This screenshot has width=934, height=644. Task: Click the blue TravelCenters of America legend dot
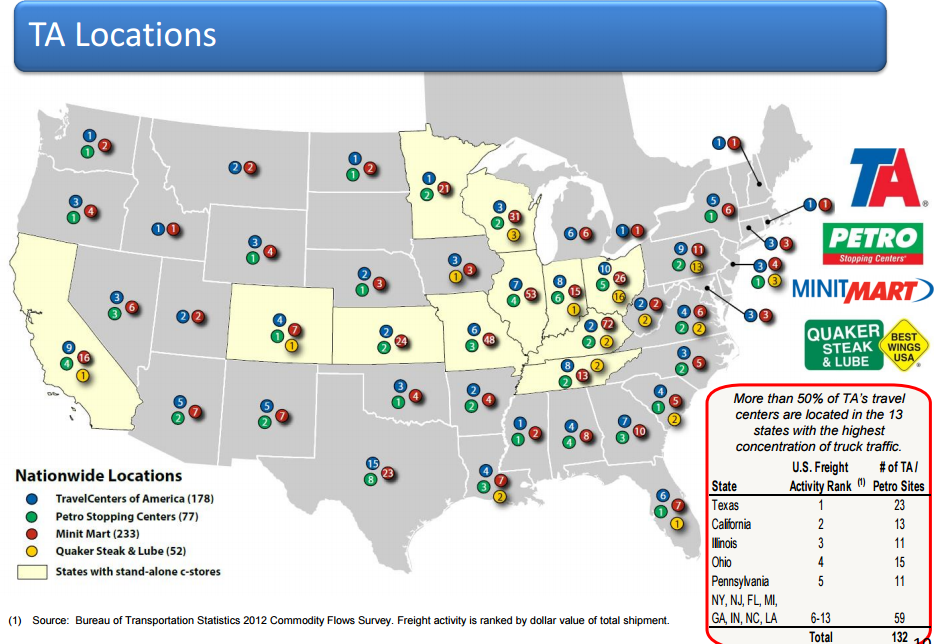[33, 499]
